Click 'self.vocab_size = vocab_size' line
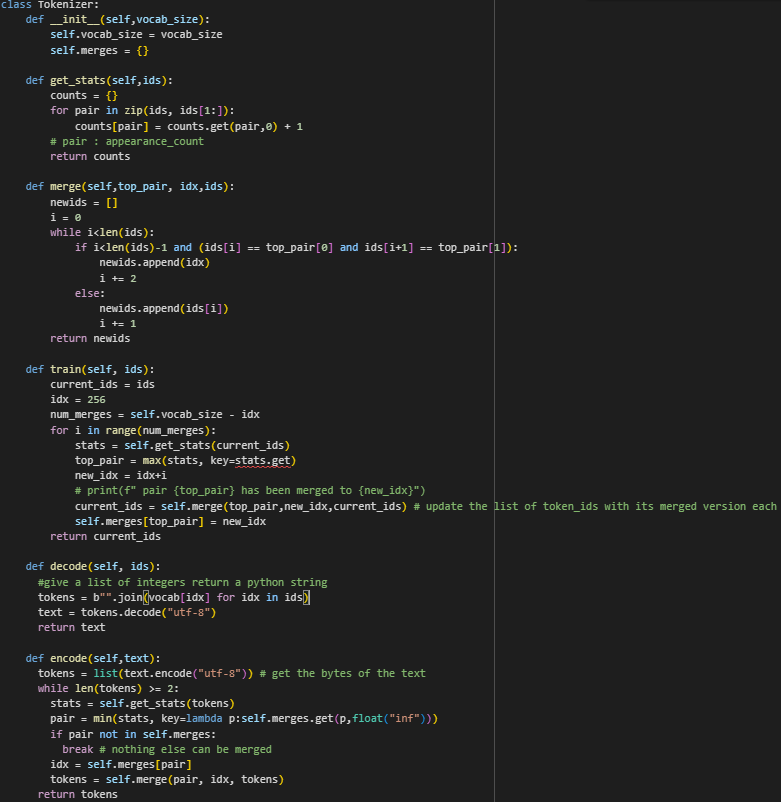The width and height of the screenshot is (781, 802). 136,35
